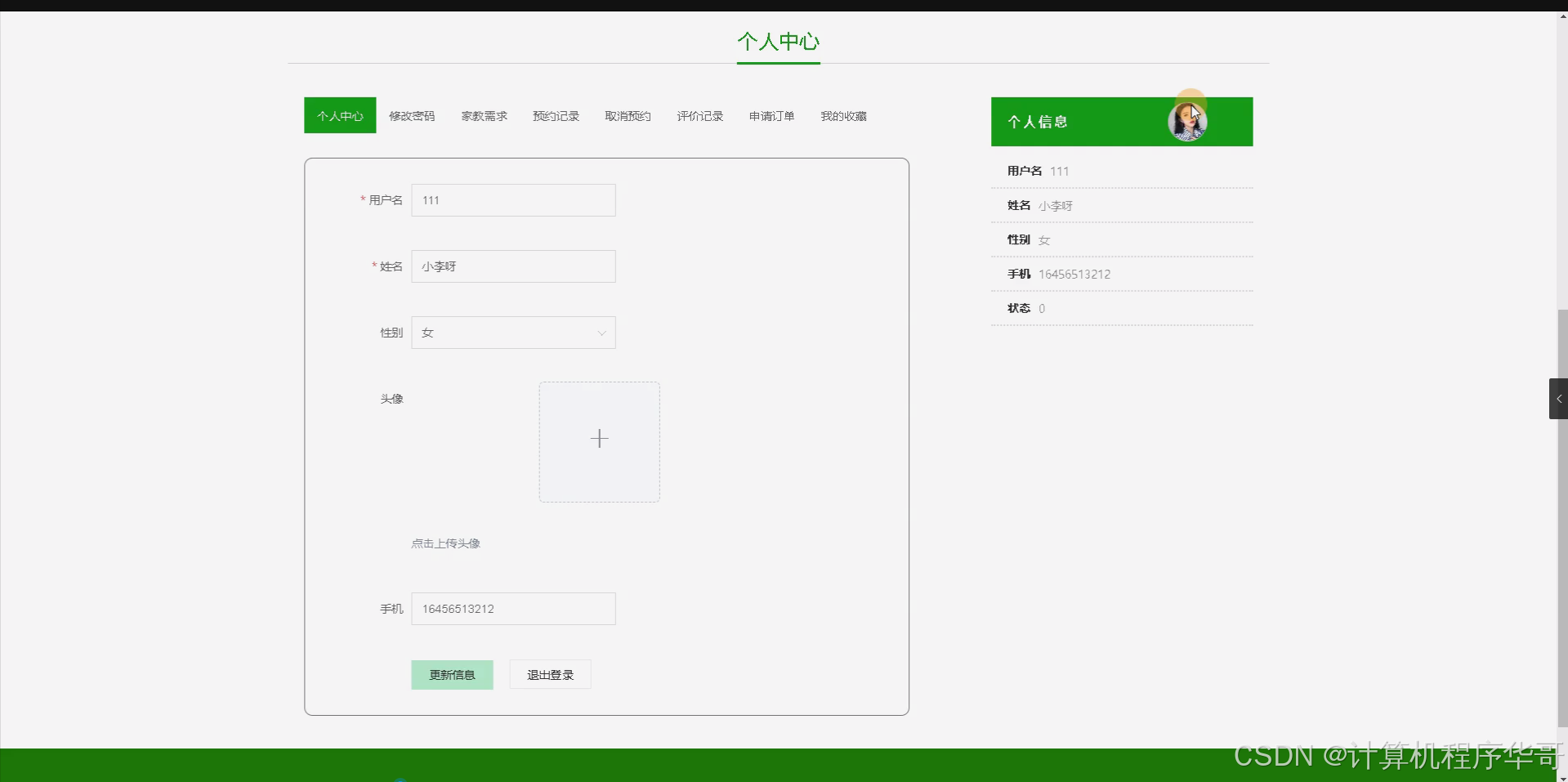Click the 手机 phone number field
The width and height of the screenshot is (1568, 782).
pos(513,609)
